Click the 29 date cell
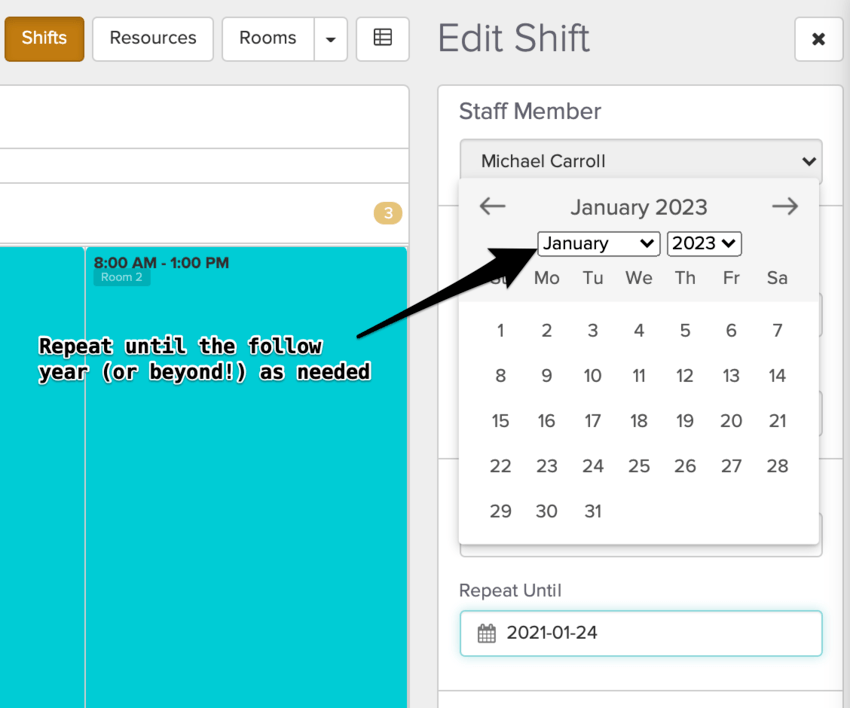Image resolution: width=850 pixels, height=708 pixels. [500, 511]
